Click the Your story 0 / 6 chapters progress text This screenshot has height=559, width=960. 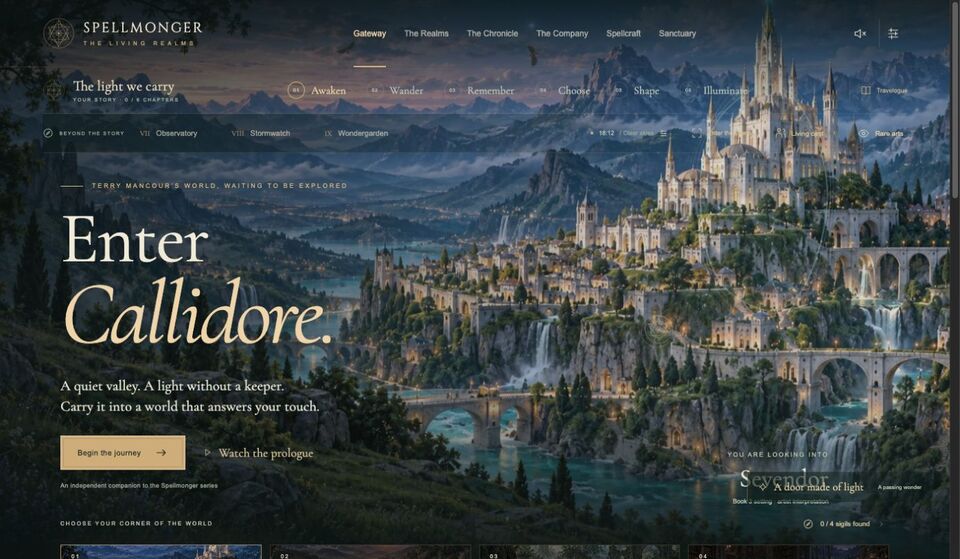point(126,100)
